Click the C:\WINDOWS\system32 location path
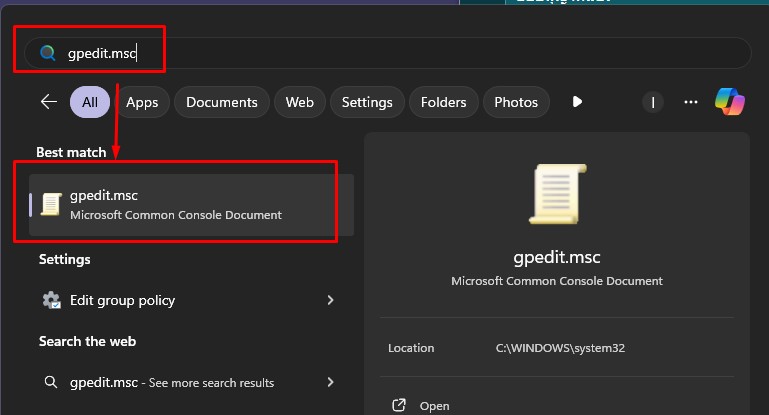This screenshot has width=769, height=415. coord(560,348)
